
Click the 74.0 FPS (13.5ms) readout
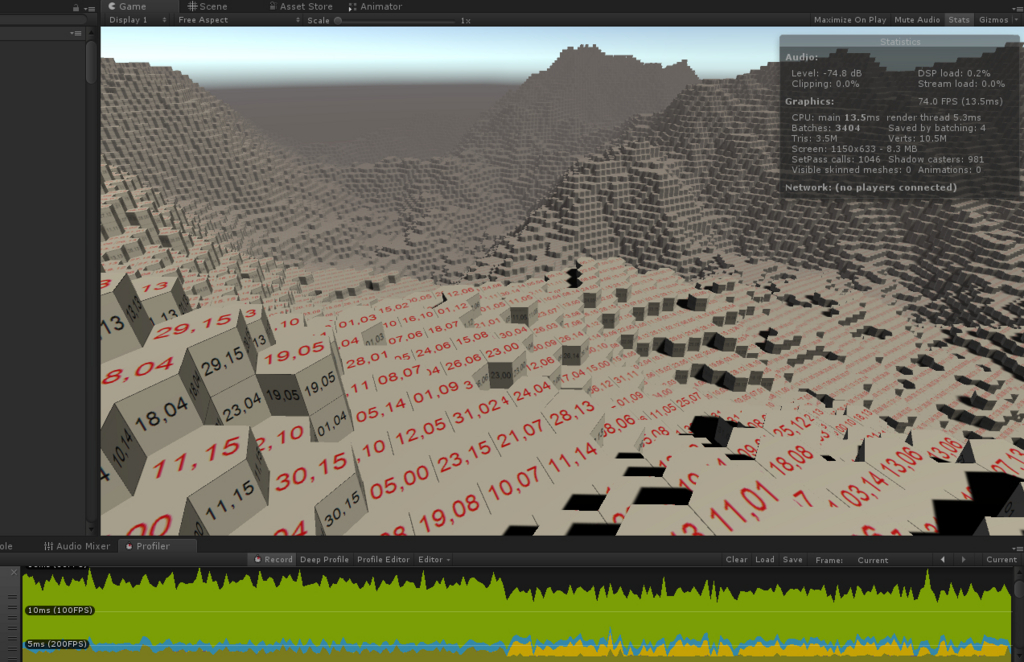coord(959,101)
